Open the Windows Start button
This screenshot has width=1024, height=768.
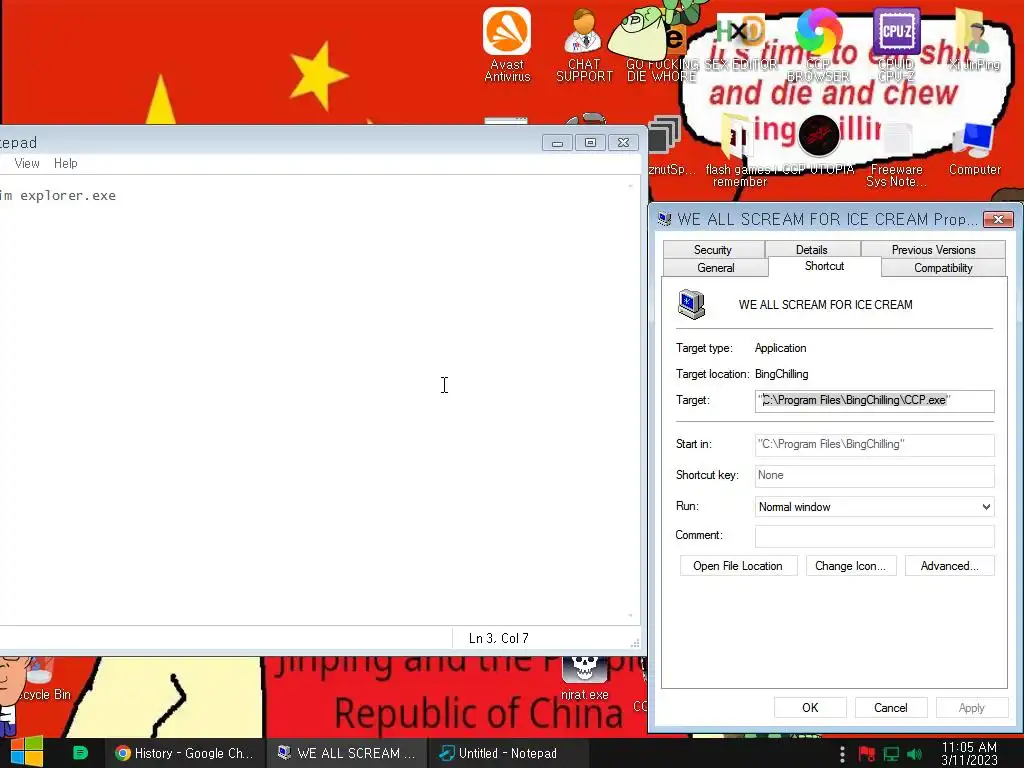[26, 752]
